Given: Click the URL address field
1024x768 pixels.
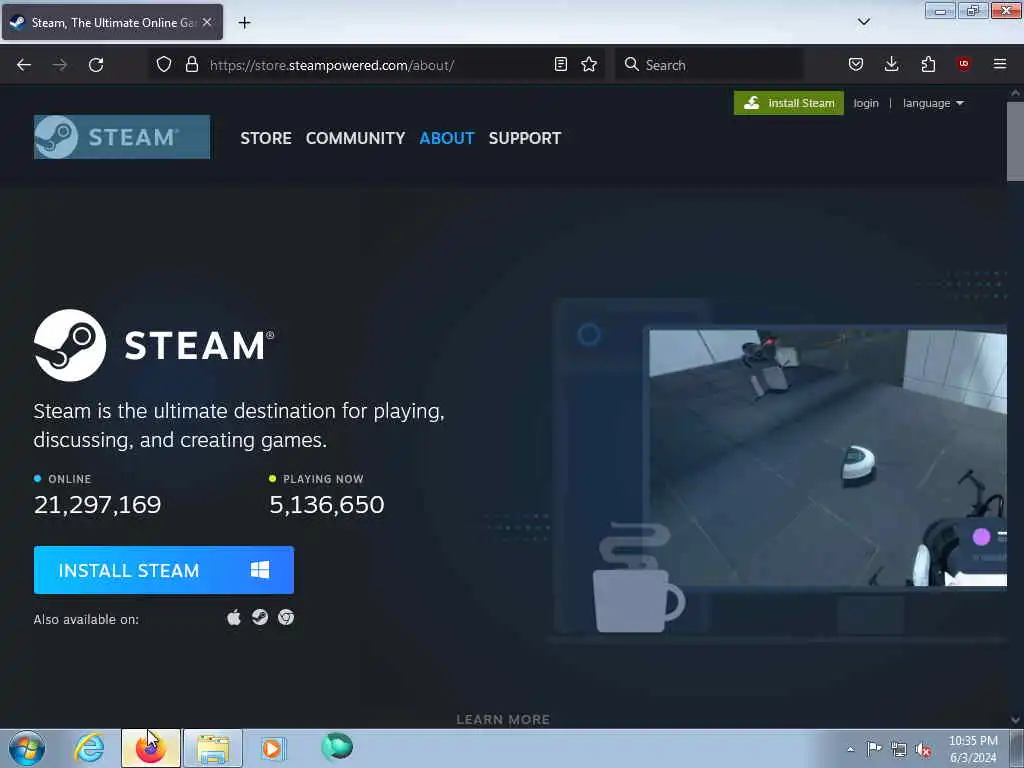Looking at the screenshot, I should [377, 65].
